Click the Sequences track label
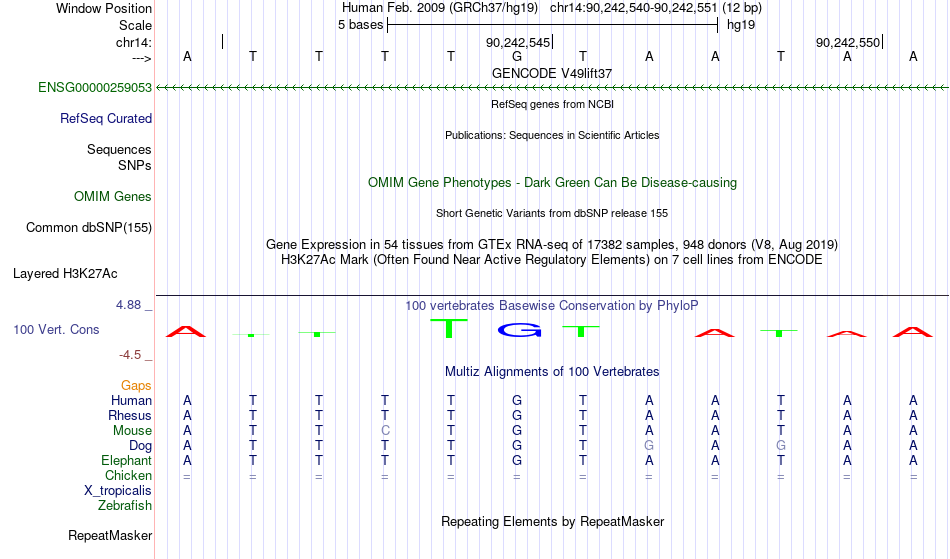The height and width of the screenshot is (559, 950). pyautogui.click(x=119, y=150)
